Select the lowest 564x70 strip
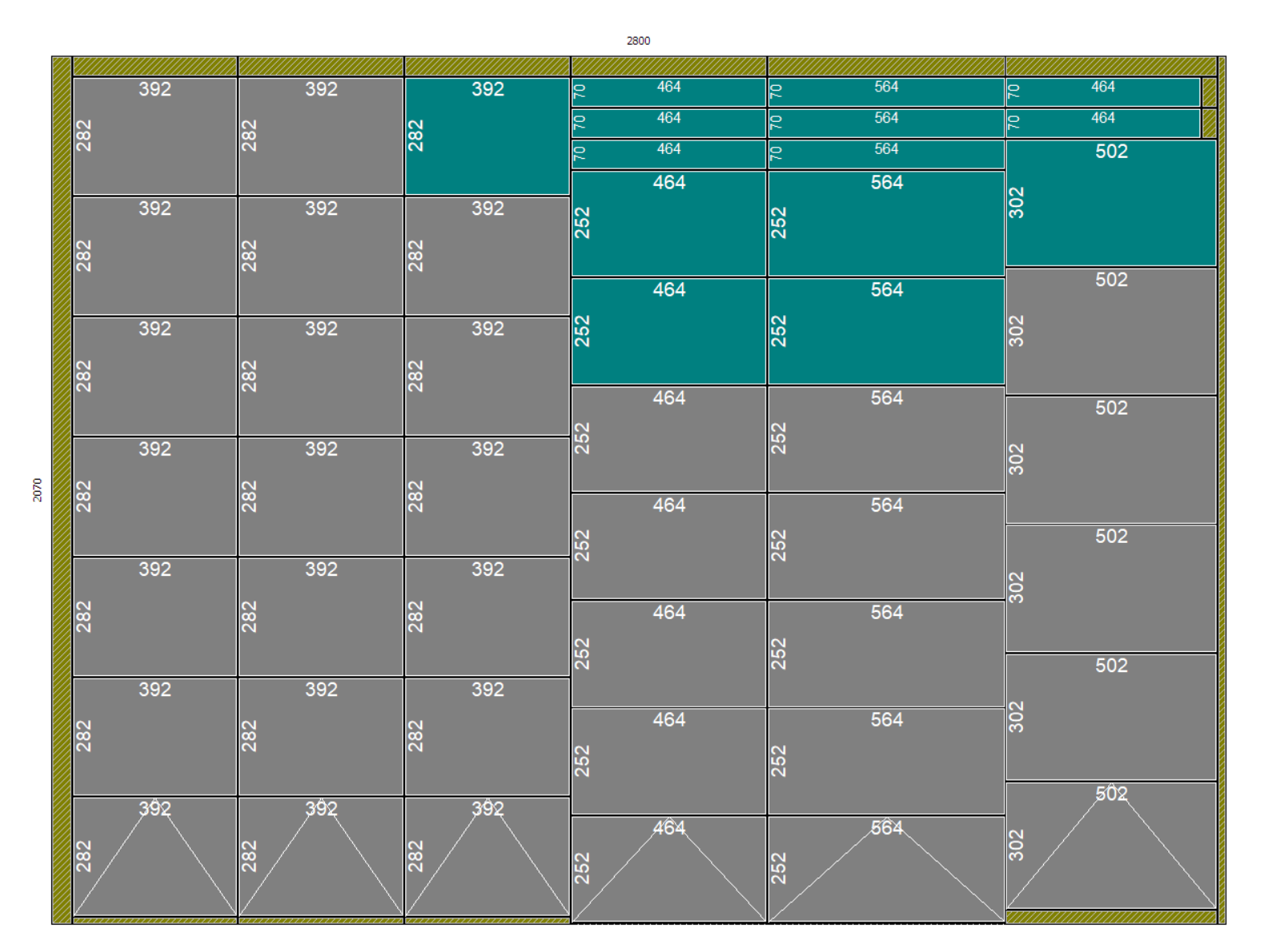 886,154
